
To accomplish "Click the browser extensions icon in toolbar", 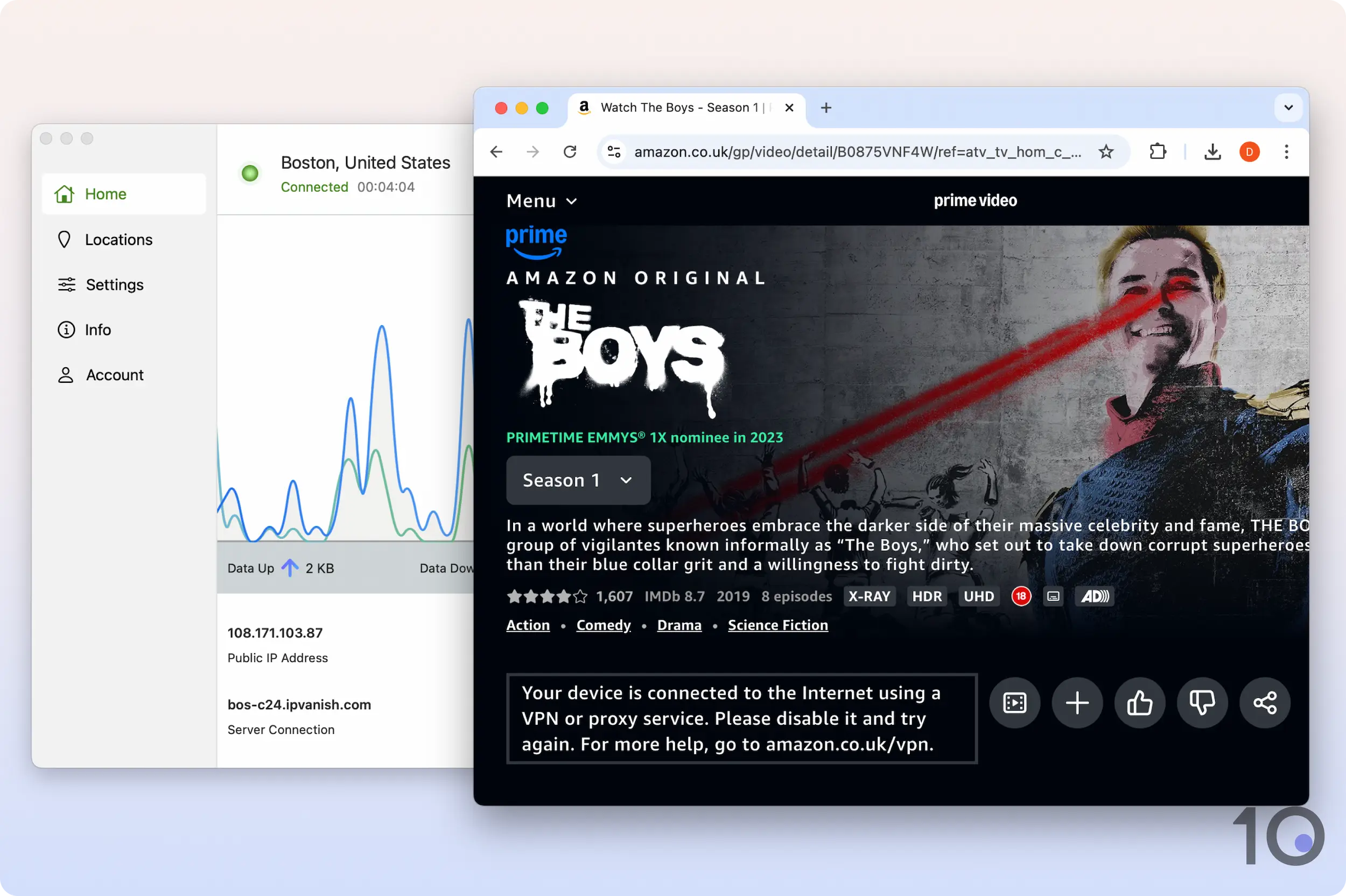I will (1158, 152).
